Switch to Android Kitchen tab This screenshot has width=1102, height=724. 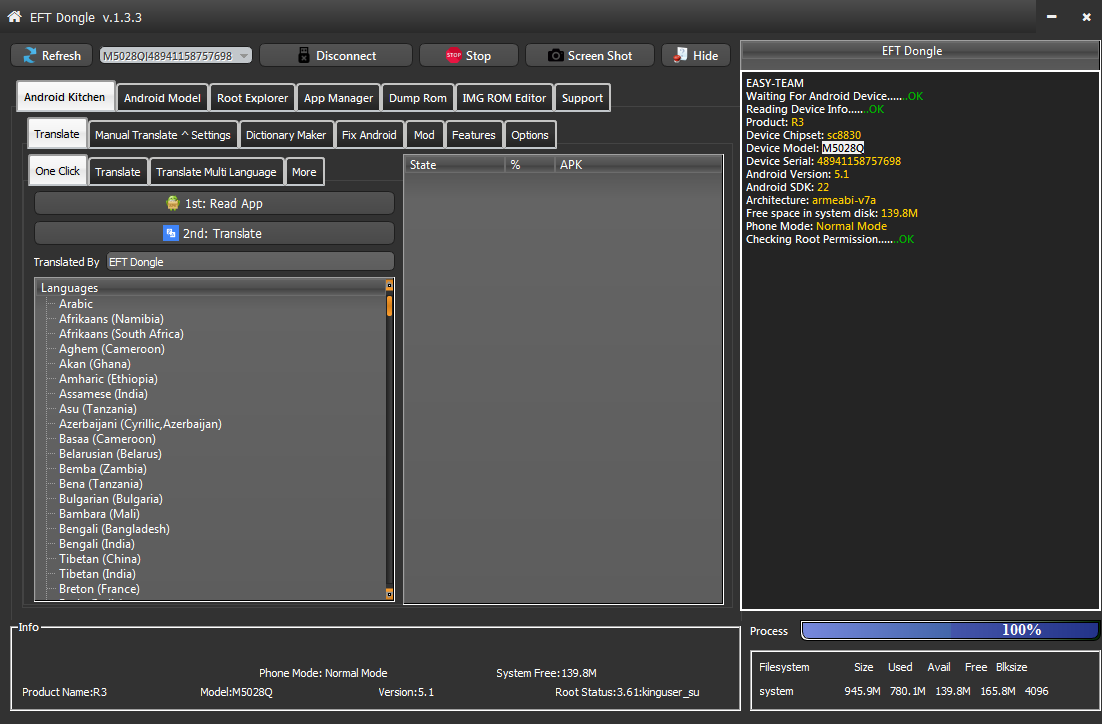click(65, 97)
